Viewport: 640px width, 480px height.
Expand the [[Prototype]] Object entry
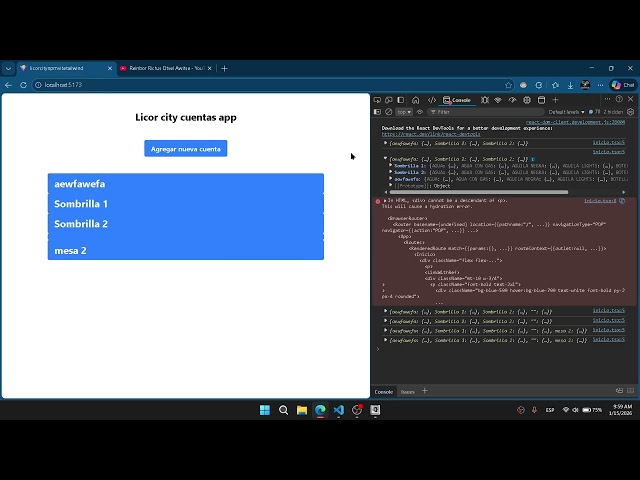[x=391, y=186]
